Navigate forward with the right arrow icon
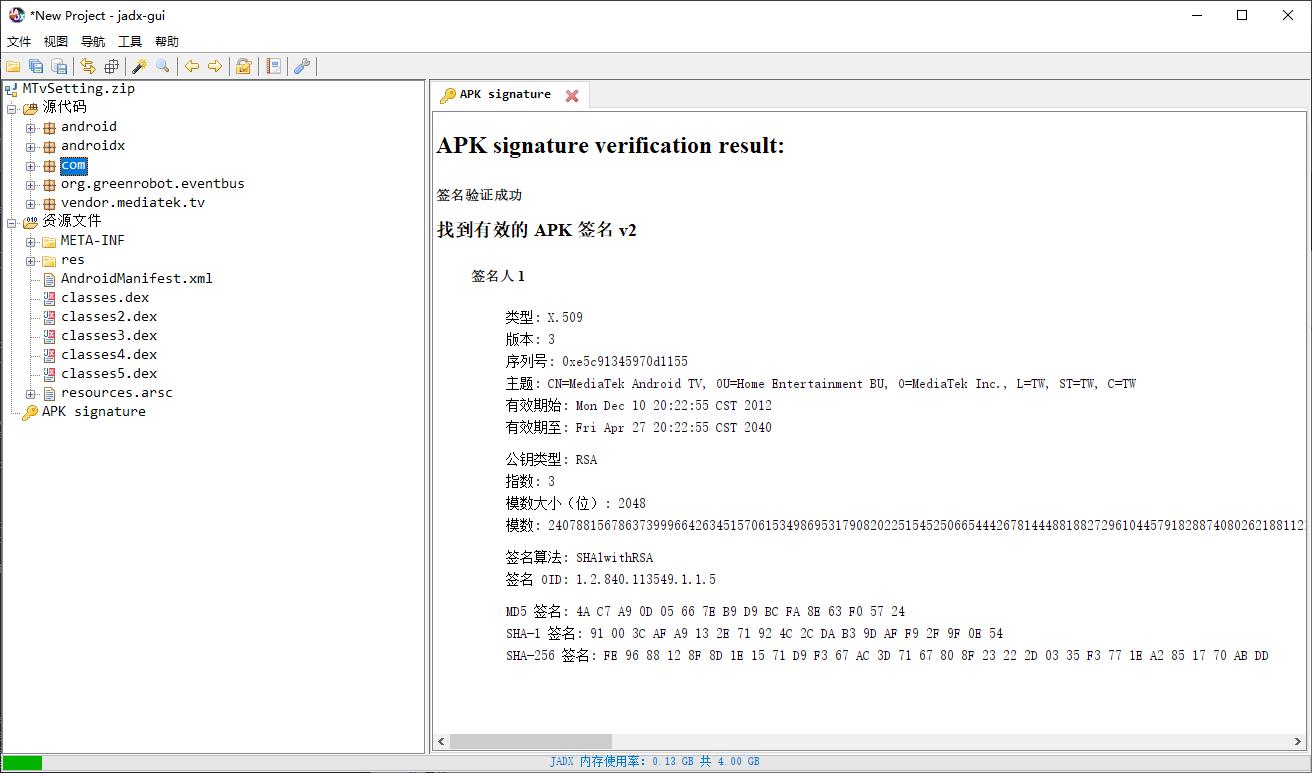The height and width of the screenshot is (773, 1312). coord(215,66)
